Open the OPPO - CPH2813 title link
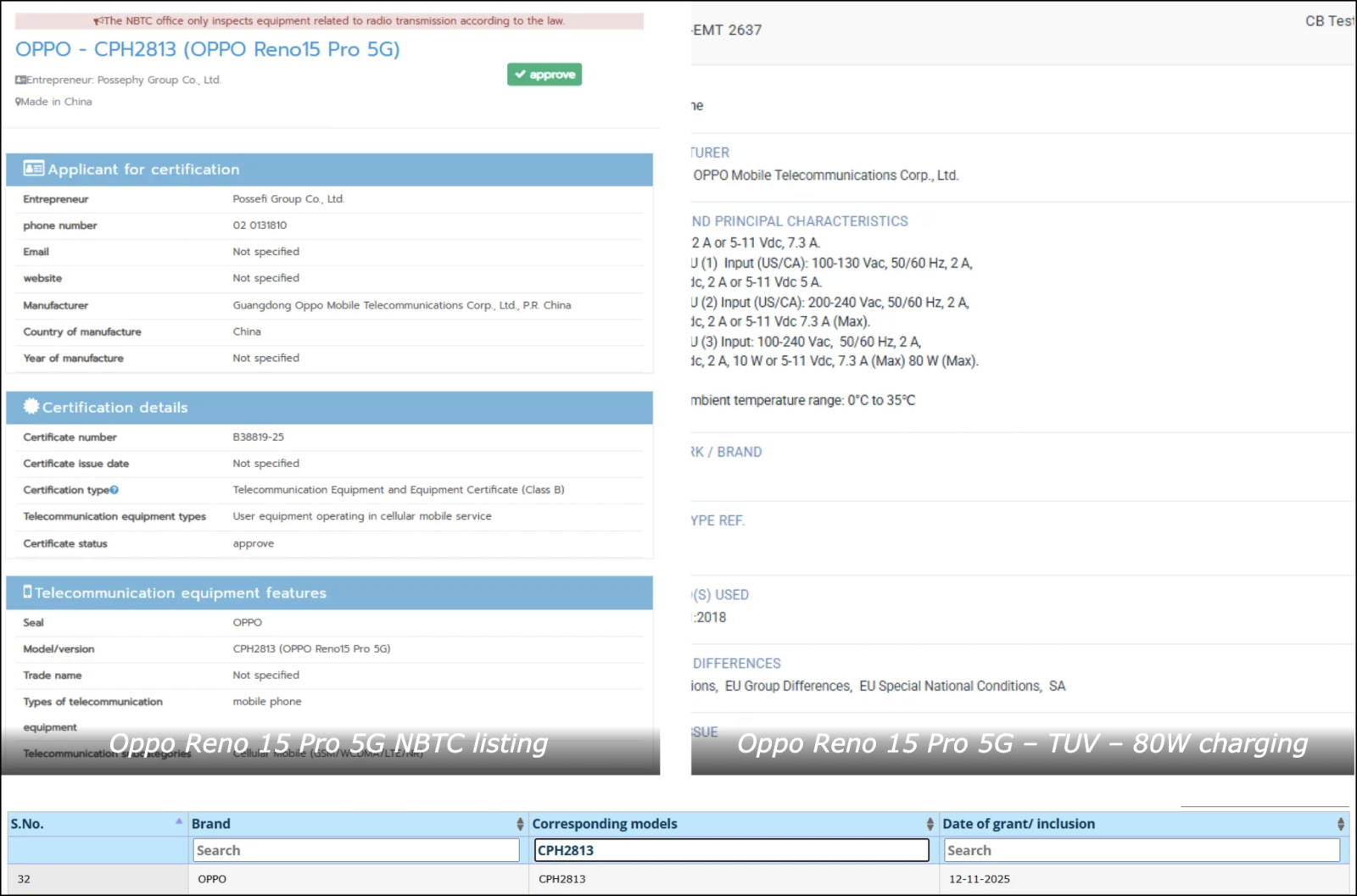Viewport: 1357px width, 896px height. click(207, 49)
